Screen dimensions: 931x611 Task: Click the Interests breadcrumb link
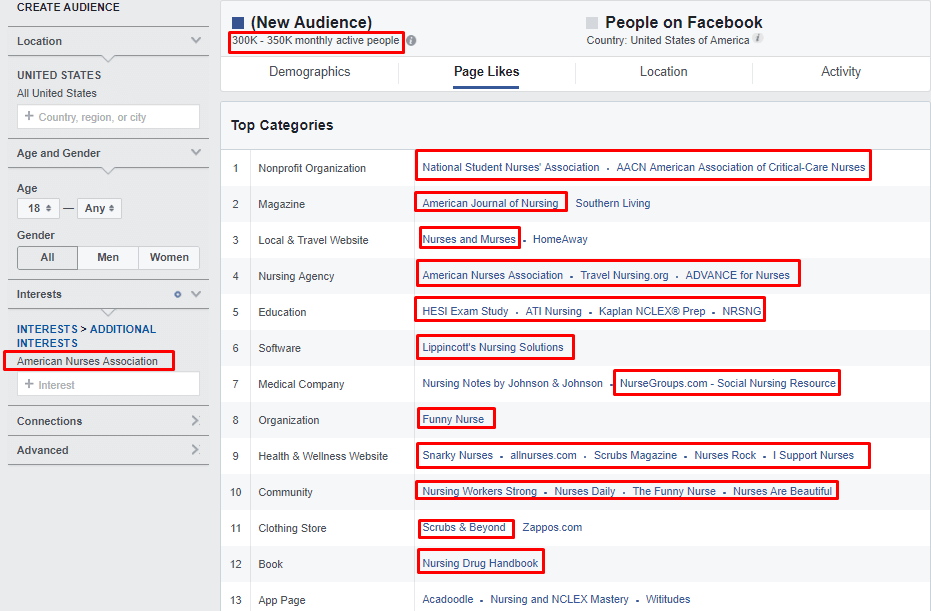pyautogui.click(x=47, y=329)
